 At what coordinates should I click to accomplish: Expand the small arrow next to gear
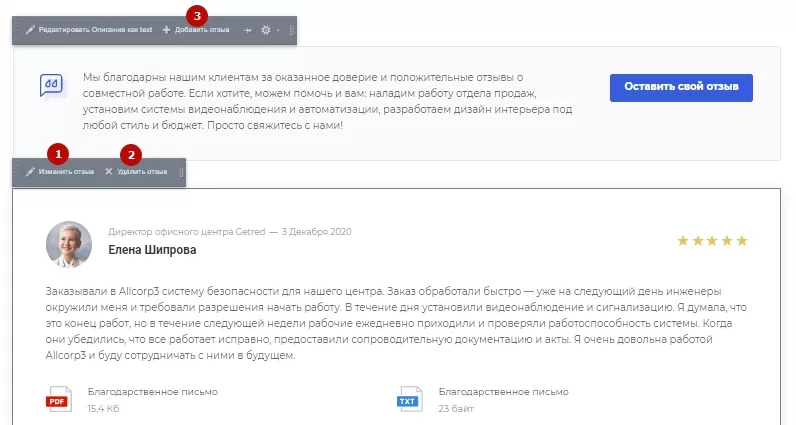[278, 30]
